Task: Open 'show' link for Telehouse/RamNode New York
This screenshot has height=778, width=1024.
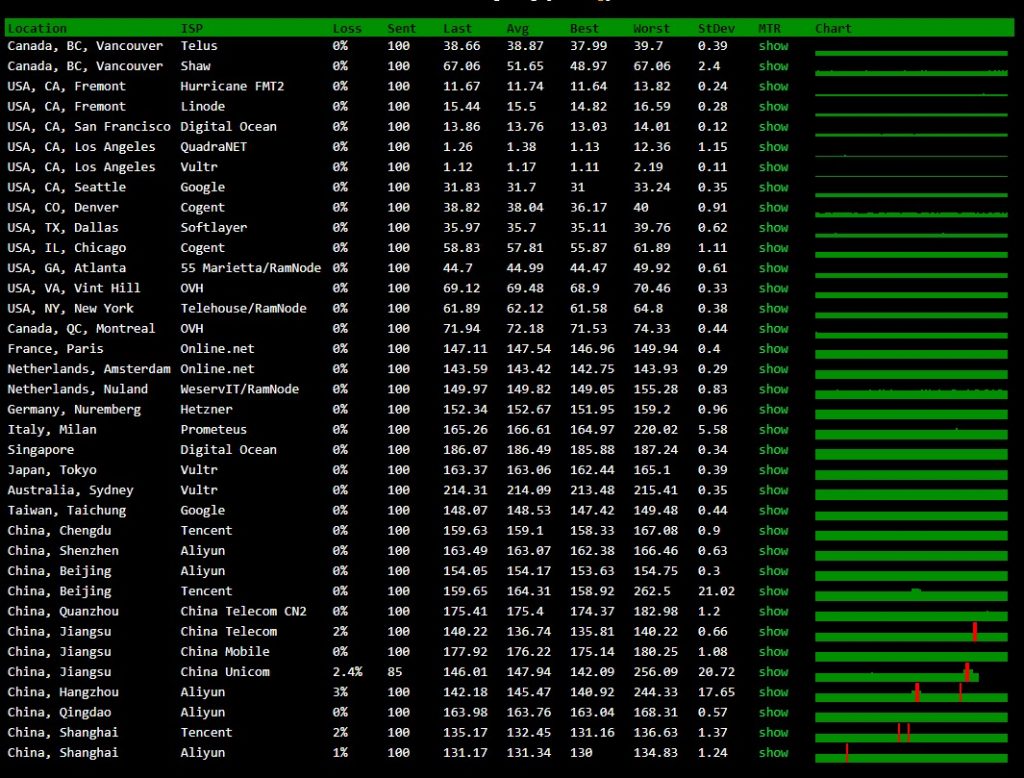Action: (x=773, y=308)
